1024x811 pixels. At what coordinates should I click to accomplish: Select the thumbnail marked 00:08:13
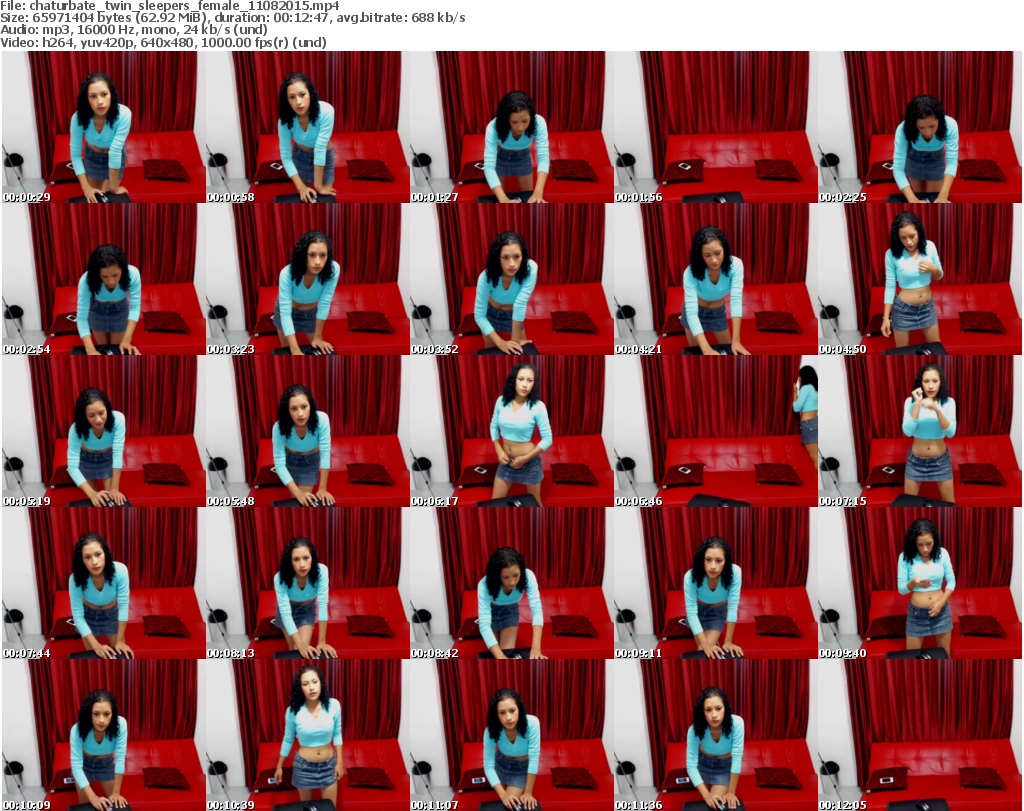[x=308, y=583]
